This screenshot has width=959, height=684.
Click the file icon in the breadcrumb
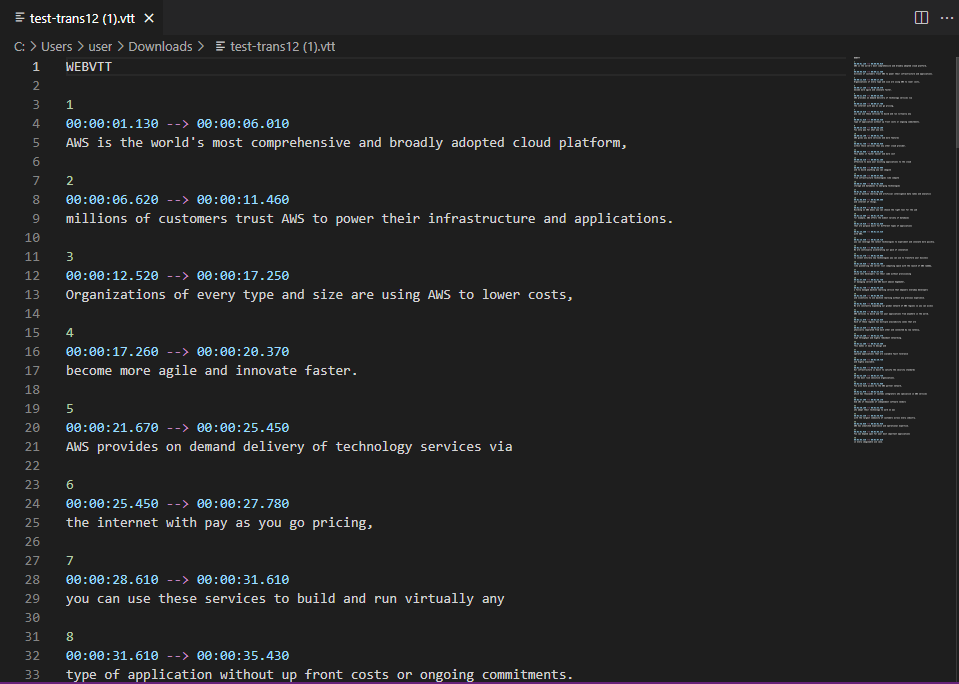click(221, 46)
